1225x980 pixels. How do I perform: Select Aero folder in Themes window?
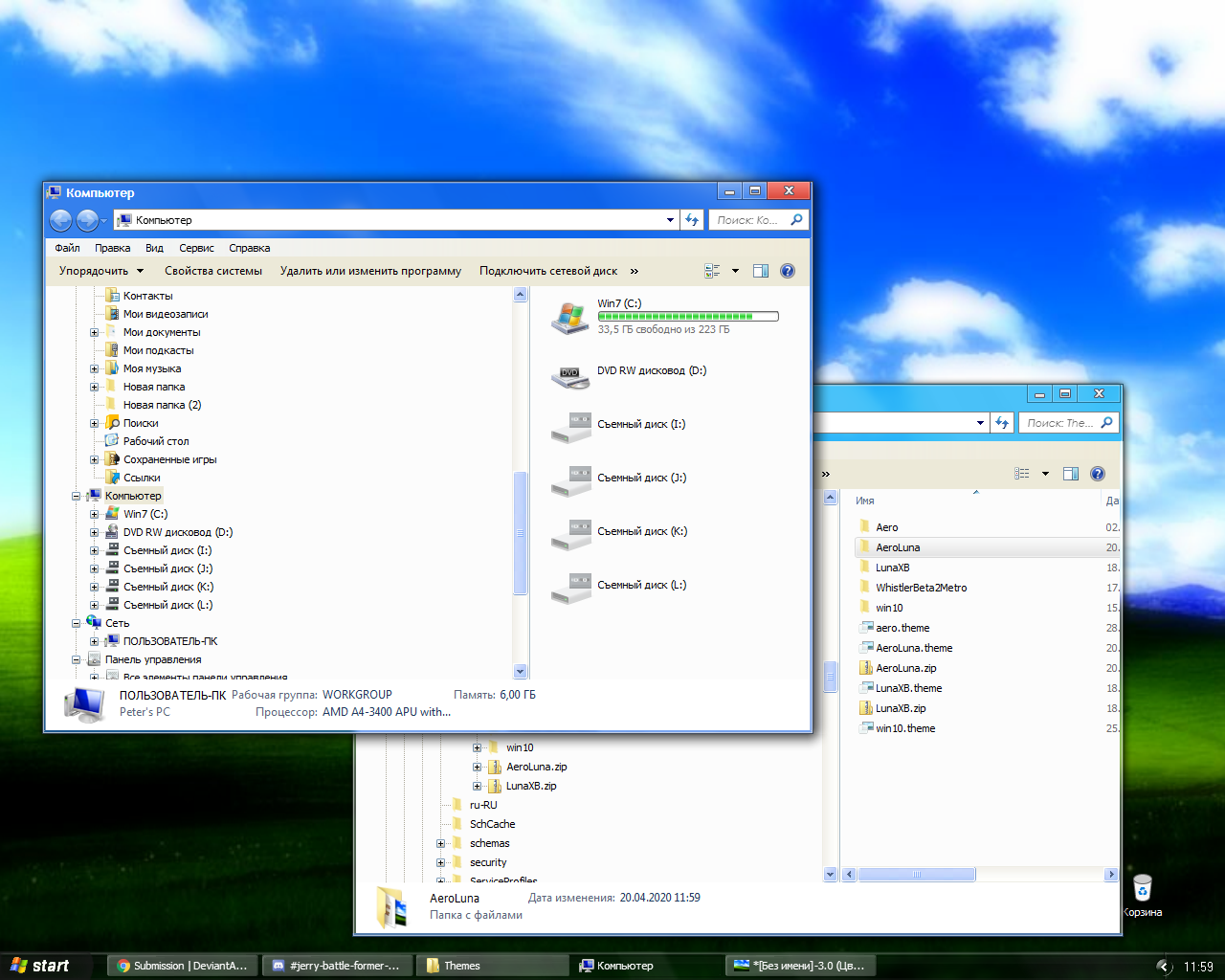point(887,527)
